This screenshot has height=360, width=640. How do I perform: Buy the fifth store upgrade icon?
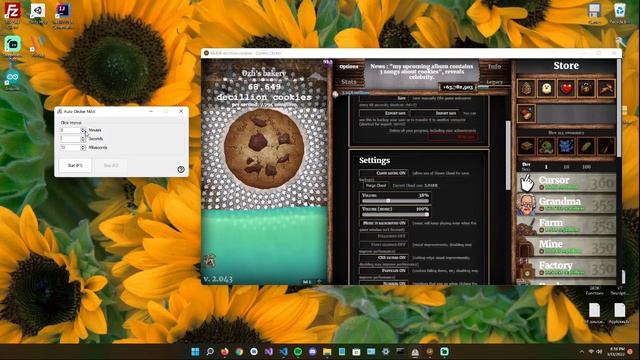click(x=606, y=88)
